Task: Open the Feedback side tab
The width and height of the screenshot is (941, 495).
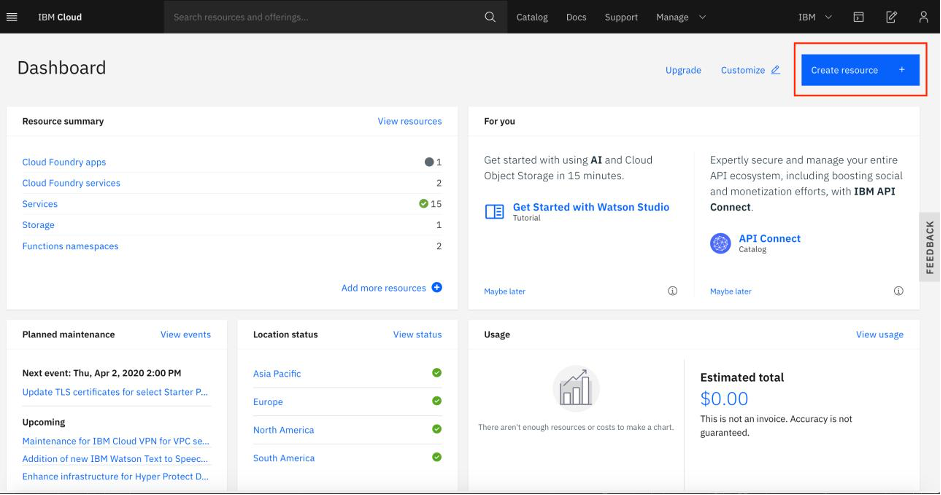Action: tap(930, 247)
